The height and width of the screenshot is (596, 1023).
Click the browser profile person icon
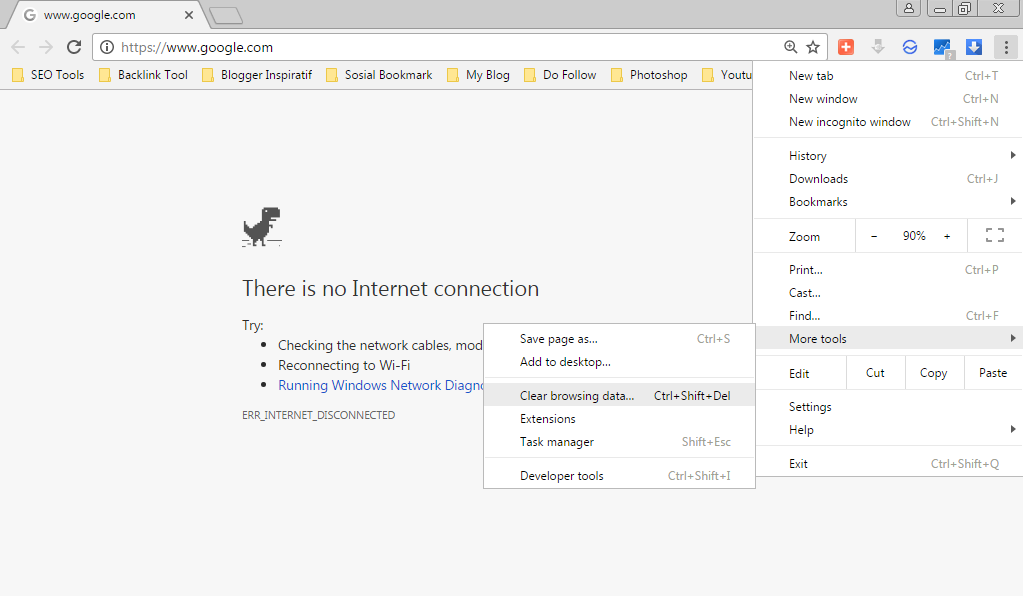[907, 8]
